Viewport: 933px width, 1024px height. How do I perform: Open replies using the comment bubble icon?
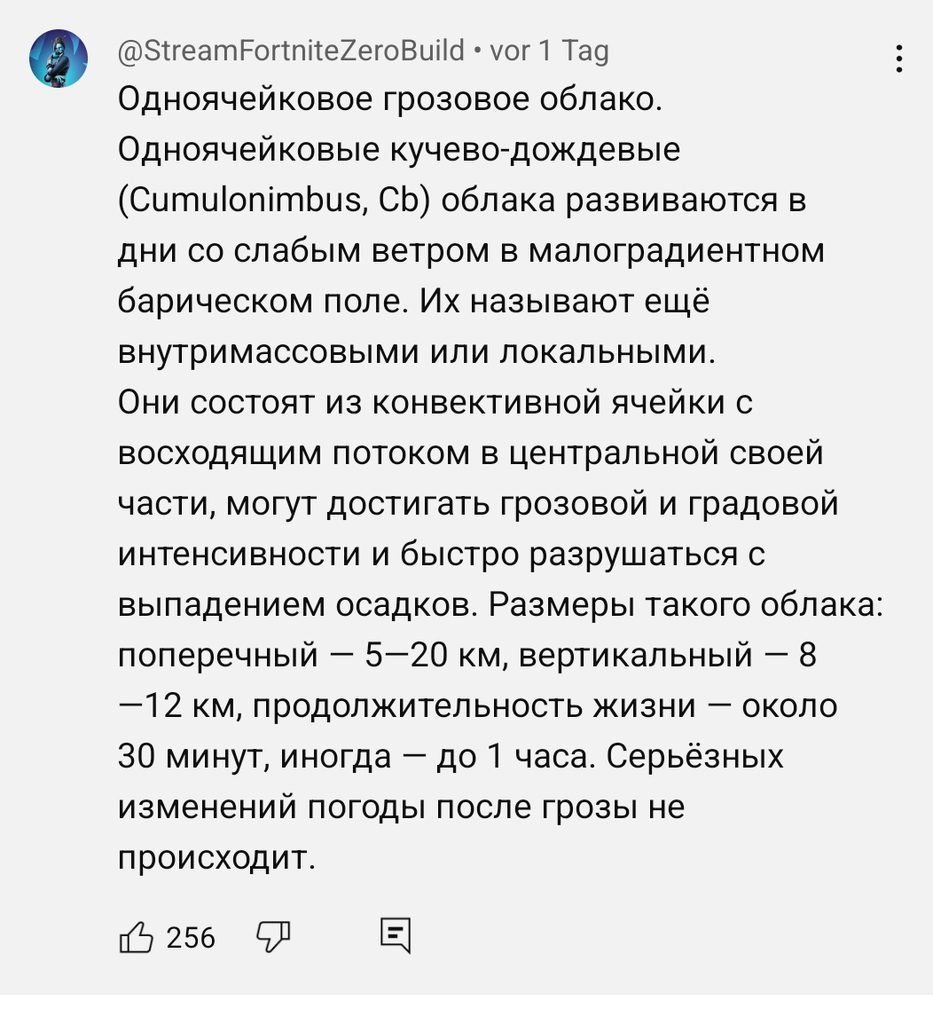pyautogui.click(x=396, y=936)
